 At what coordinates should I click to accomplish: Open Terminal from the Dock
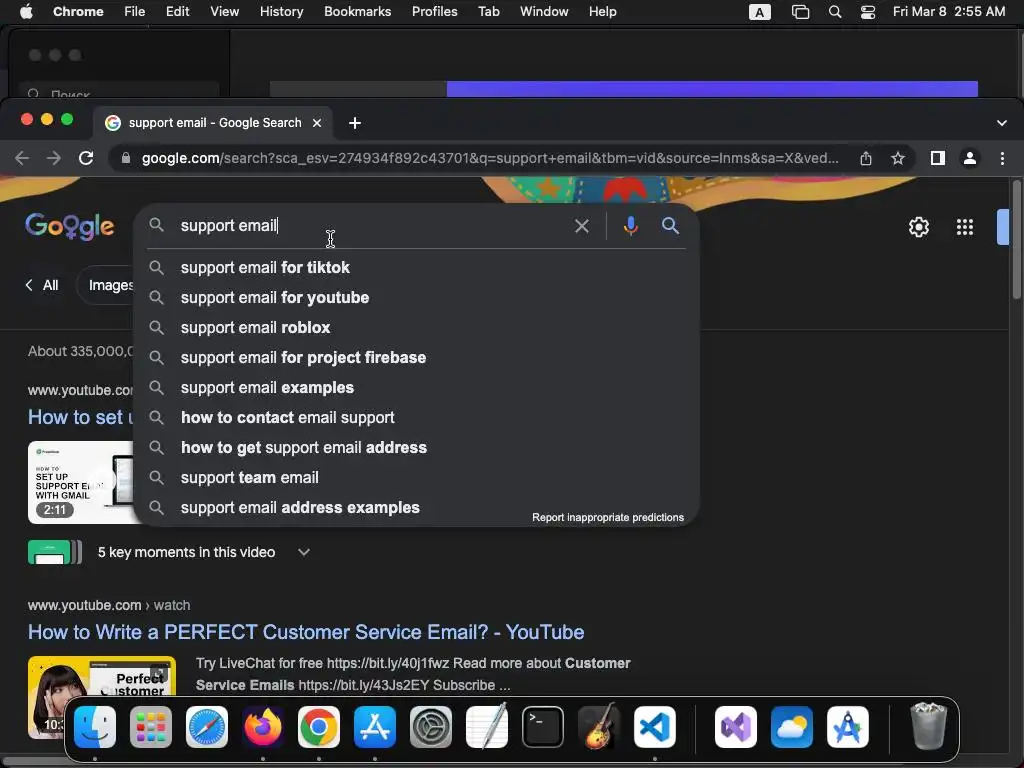click(543, 727)
